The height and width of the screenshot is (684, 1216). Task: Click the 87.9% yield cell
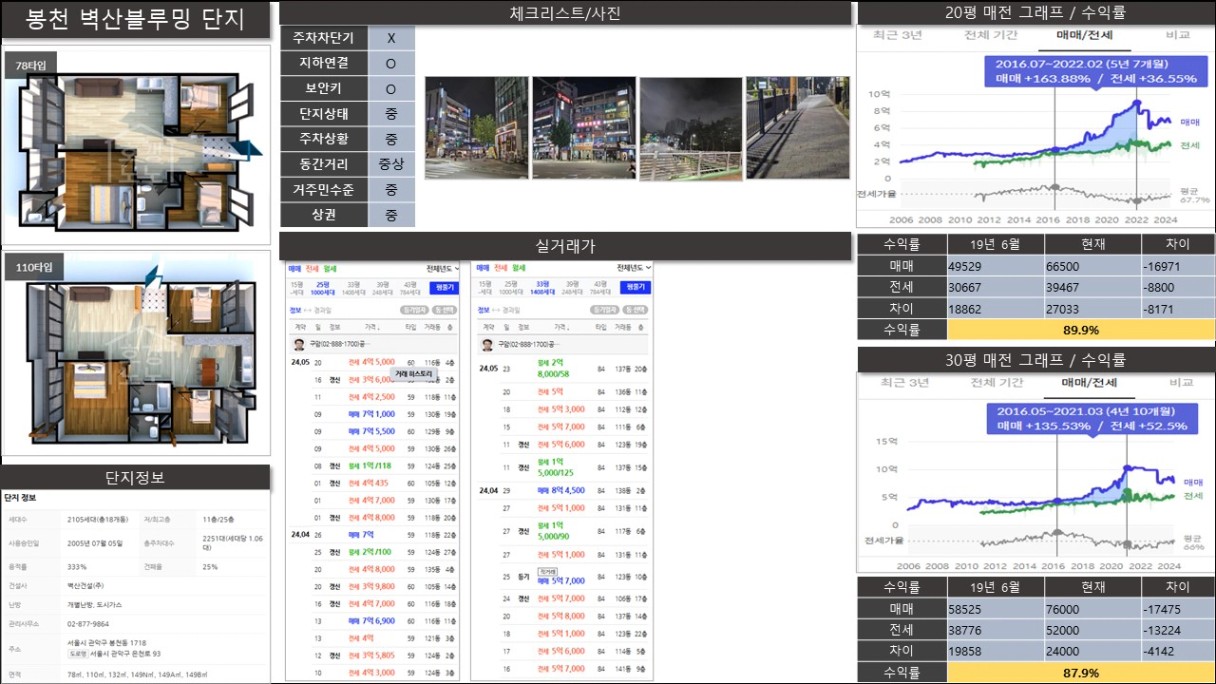[x=1081, y=673]
